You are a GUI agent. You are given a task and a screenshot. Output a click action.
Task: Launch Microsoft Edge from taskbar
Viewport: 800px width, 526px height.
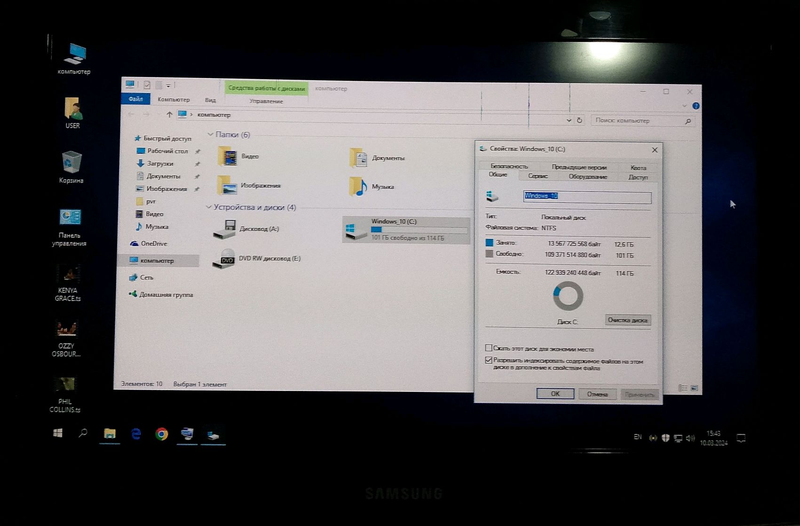pos(136,434)
